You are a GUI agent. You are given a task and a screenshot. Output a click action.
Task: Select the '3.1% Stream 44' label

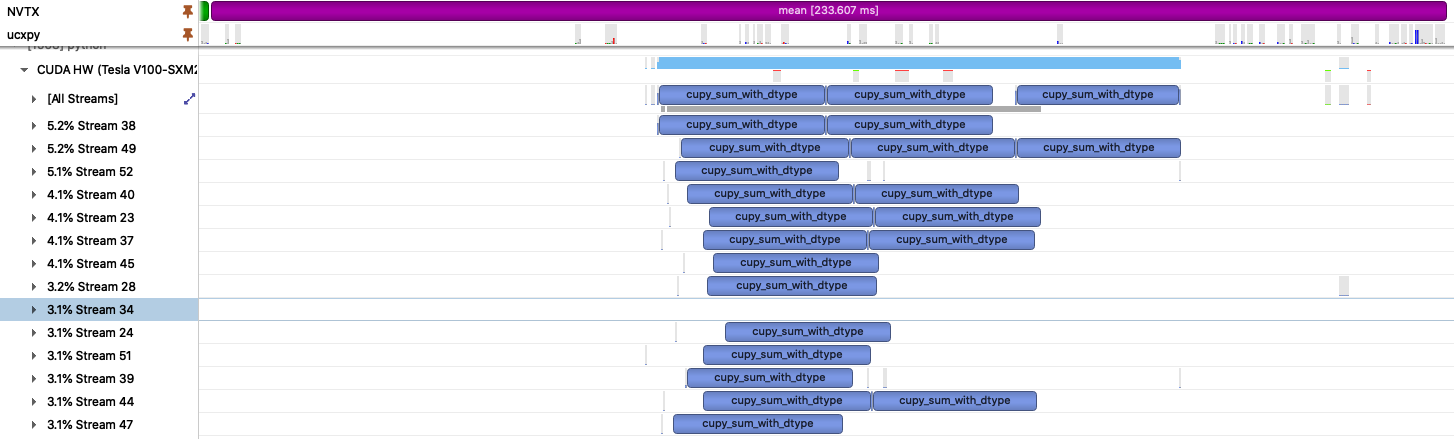click(x=90, y=402)
